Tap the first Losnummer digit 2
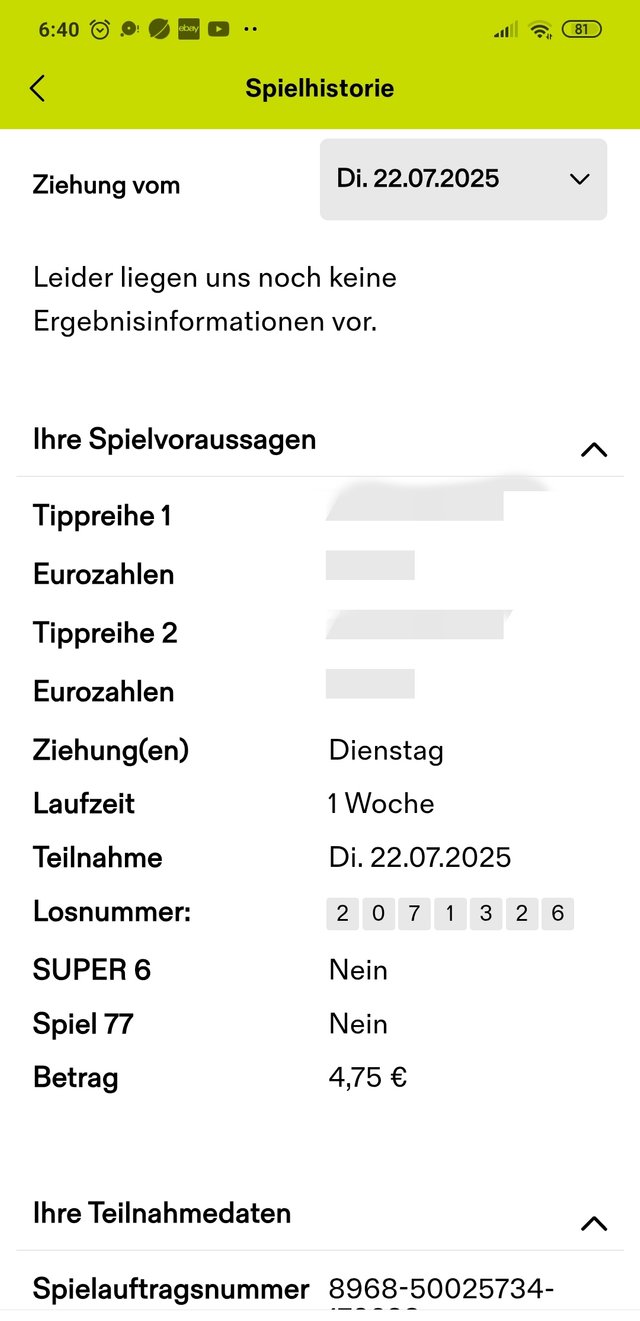Viewport: 640px width, 1321px height. coord(343,913)
